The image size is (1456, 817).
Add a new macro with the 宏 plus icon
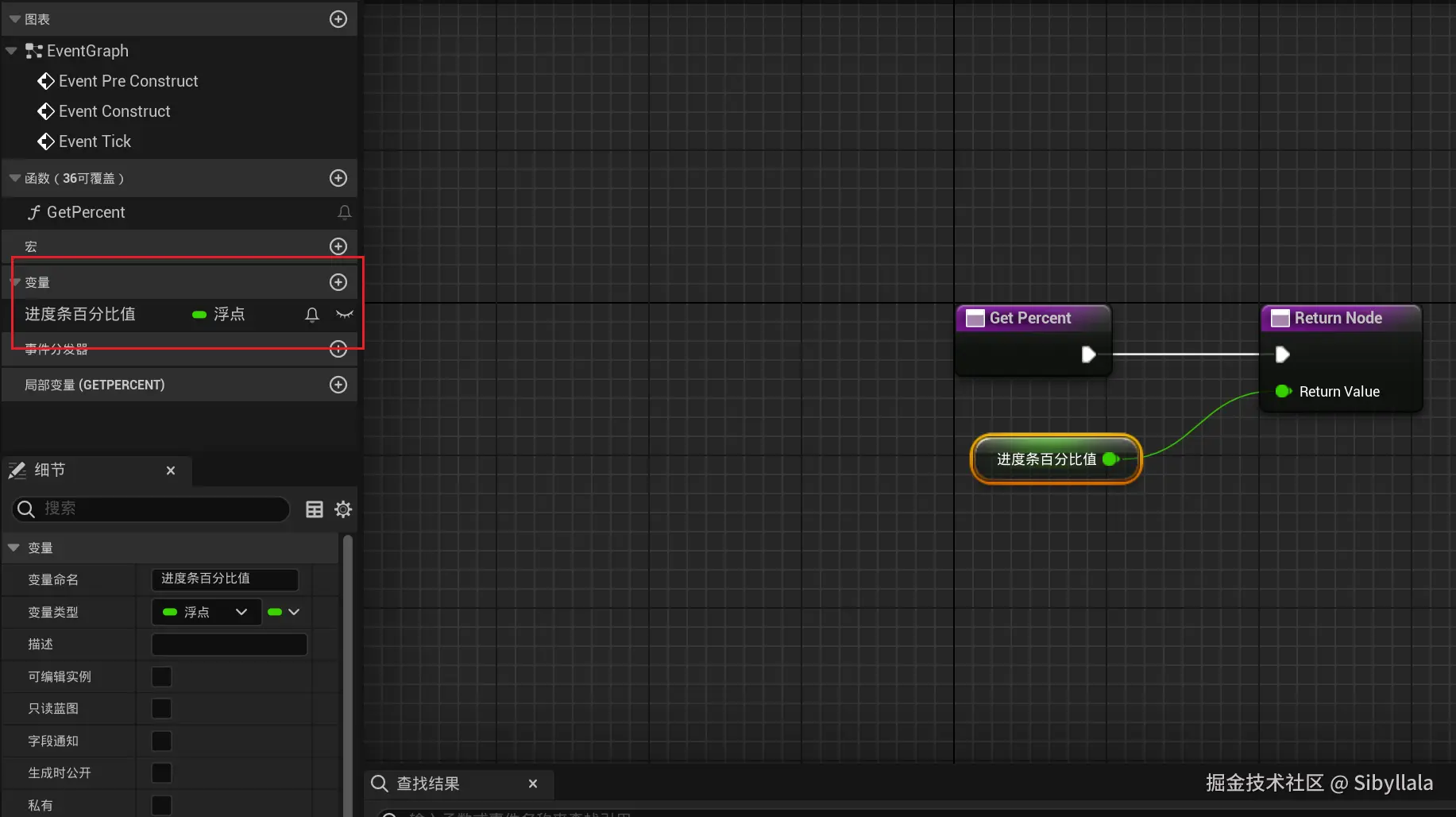338,246
